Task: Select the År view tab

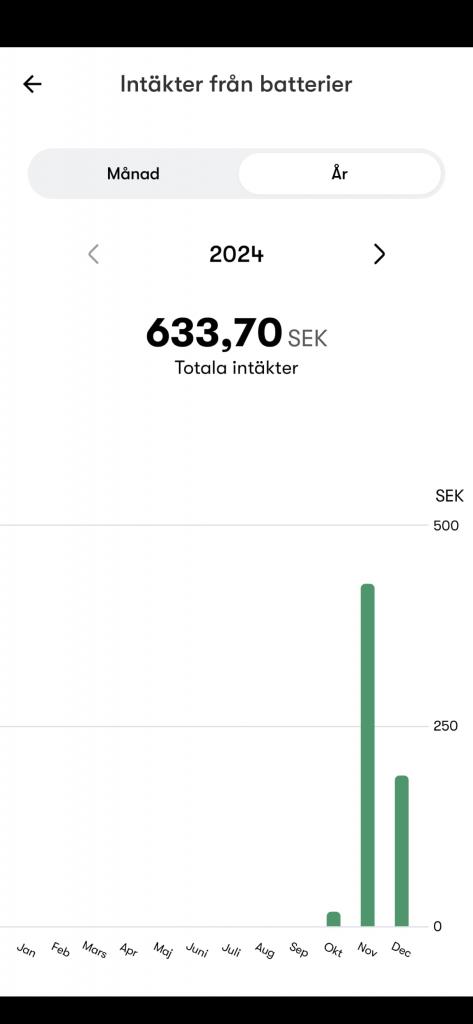Action: coord(339,174)
